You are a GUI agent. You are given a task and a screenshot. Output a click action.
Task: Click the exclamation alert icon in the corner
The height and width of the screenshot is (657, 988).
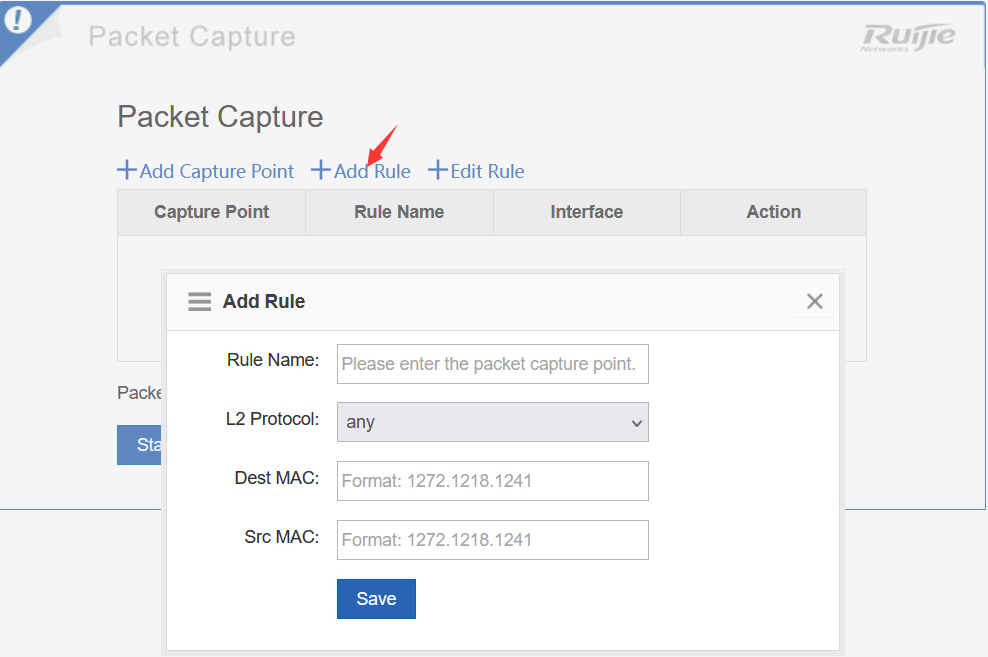pyautogui.click(x=17, y=21)
